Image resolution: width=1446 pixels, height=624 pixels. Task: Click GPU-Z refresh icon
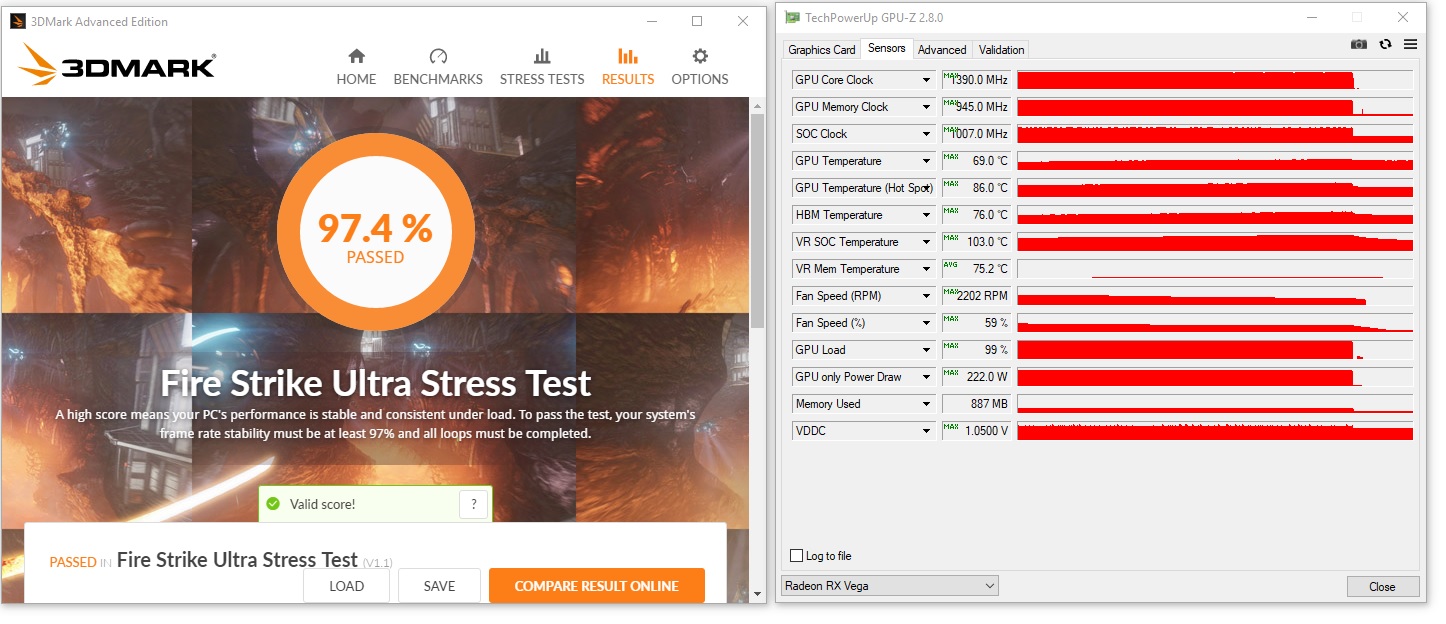point(1385,44)
